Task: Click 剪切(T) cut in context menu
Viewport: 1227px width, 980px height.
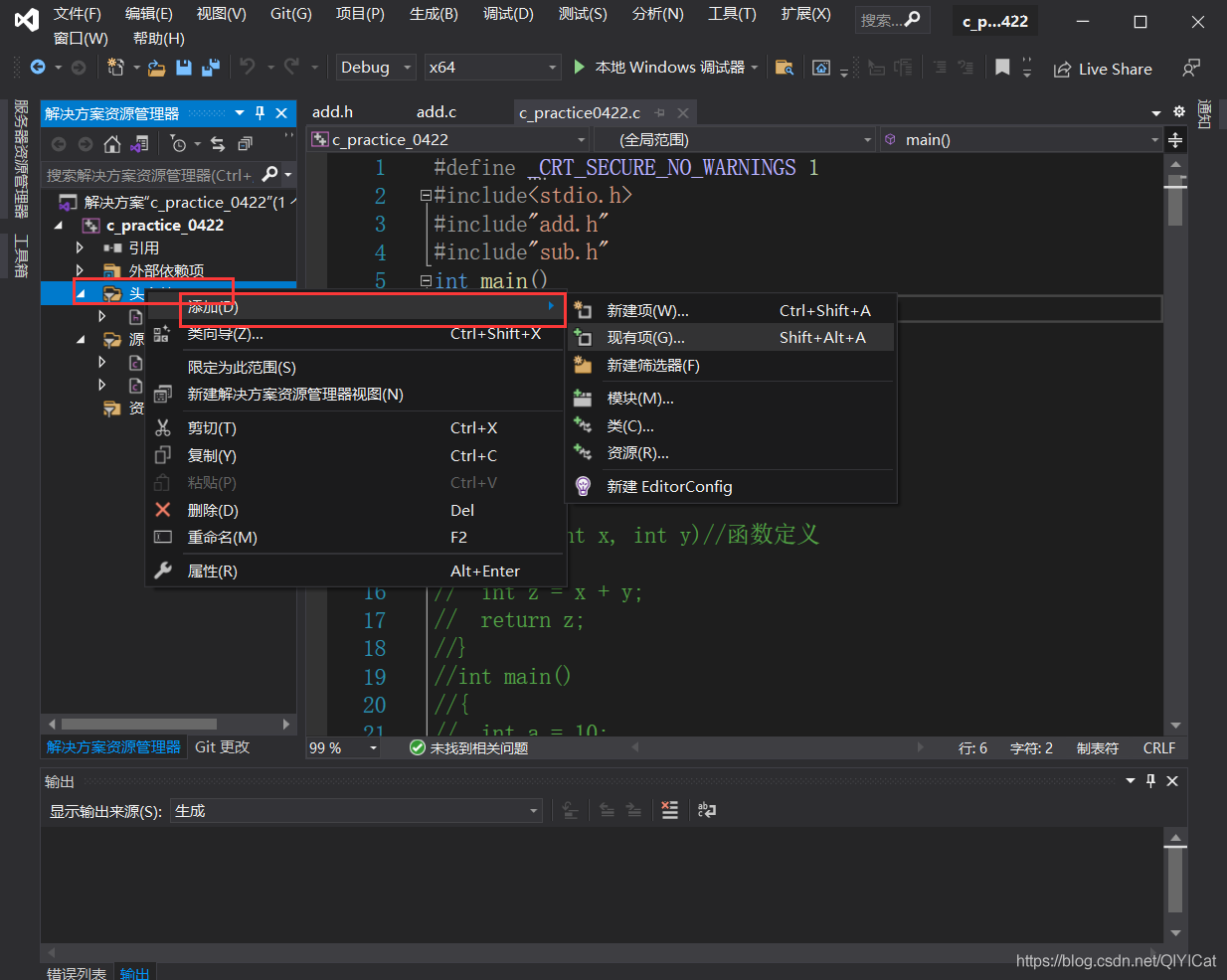Action: coord(355,428)
